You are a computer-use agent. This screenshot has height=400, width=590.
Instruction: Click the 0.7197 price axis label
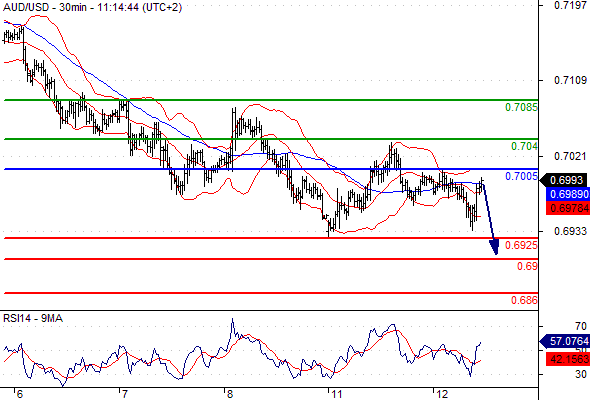coord(570,5)
